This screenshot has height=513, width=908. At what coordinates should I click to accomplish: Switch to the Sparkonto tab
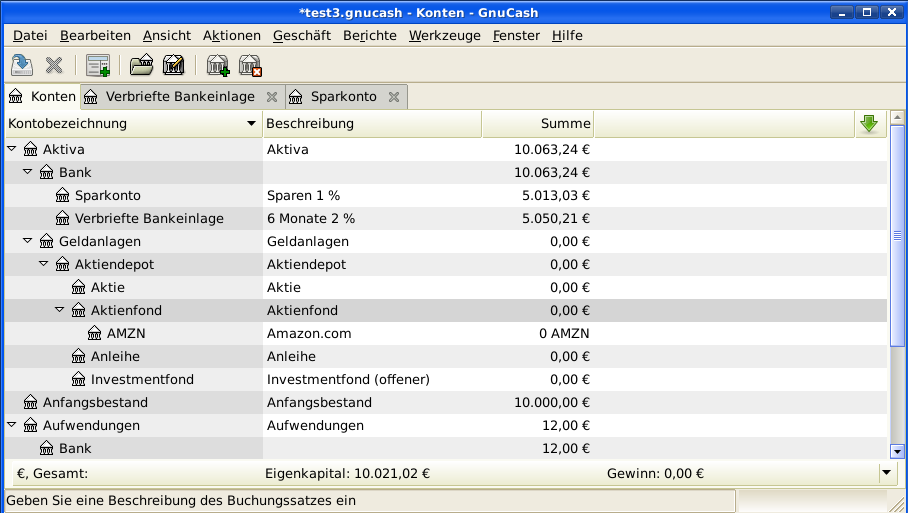click(x=343, y=97)
